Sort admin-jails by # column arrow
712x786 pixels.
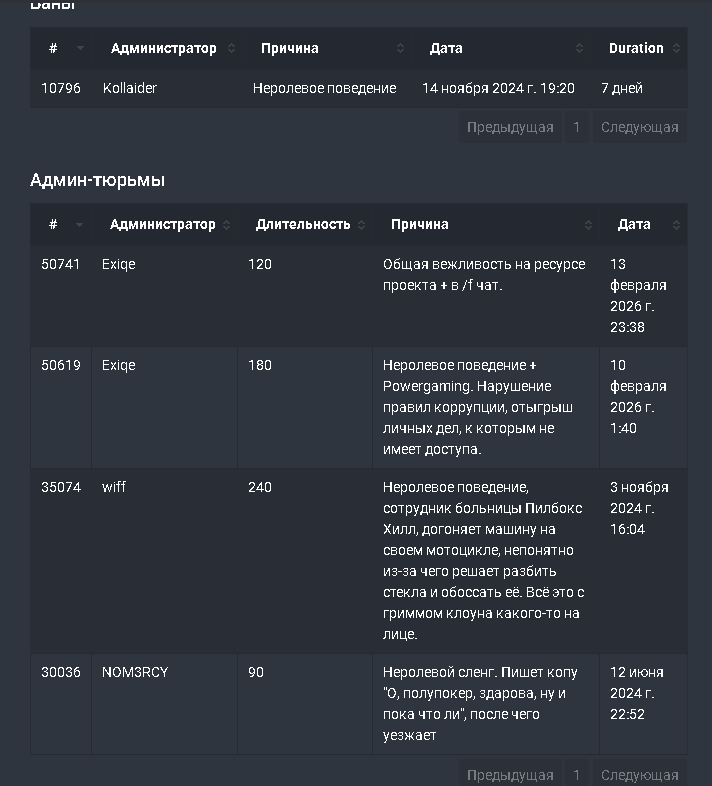click(79, 225)
